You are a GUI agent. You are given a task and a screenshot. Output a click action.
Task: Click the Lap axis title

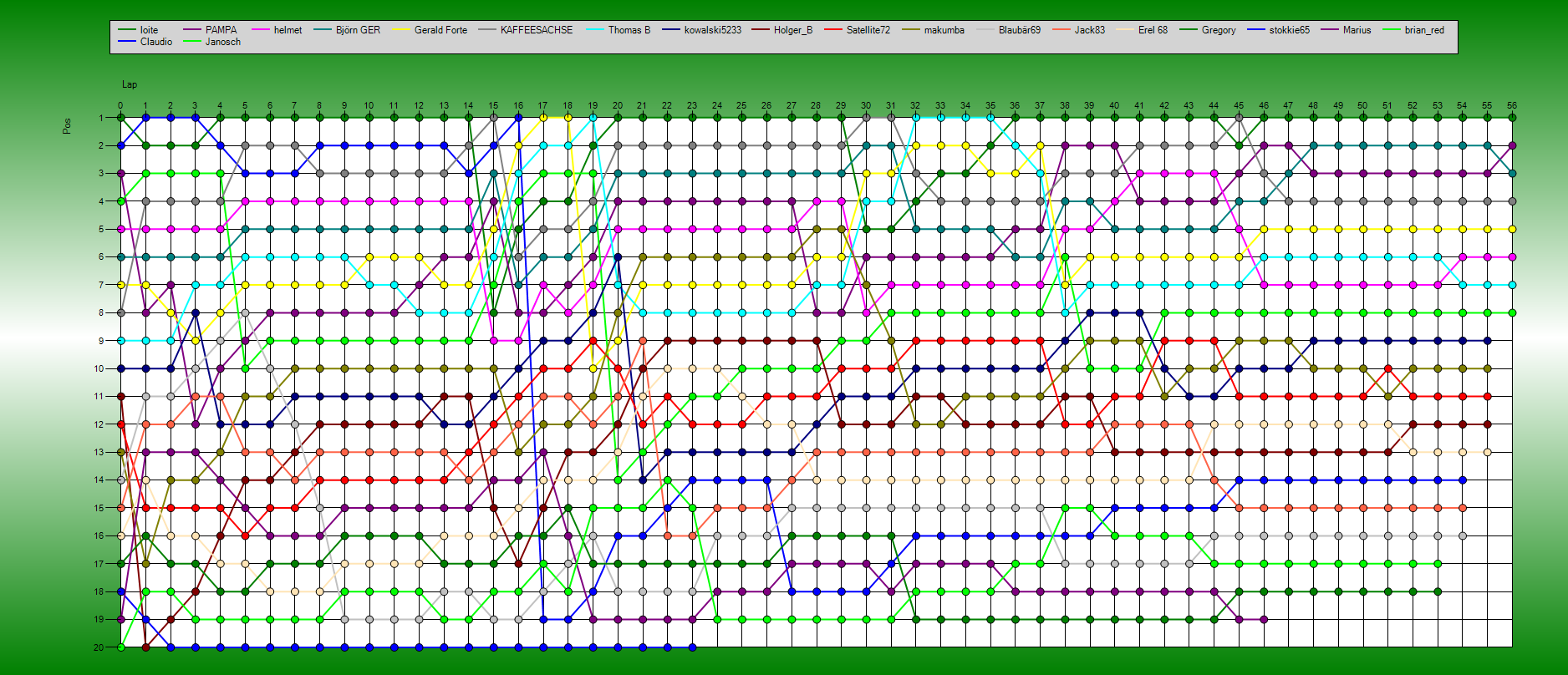pyautogui.click(x=130, y=84)
